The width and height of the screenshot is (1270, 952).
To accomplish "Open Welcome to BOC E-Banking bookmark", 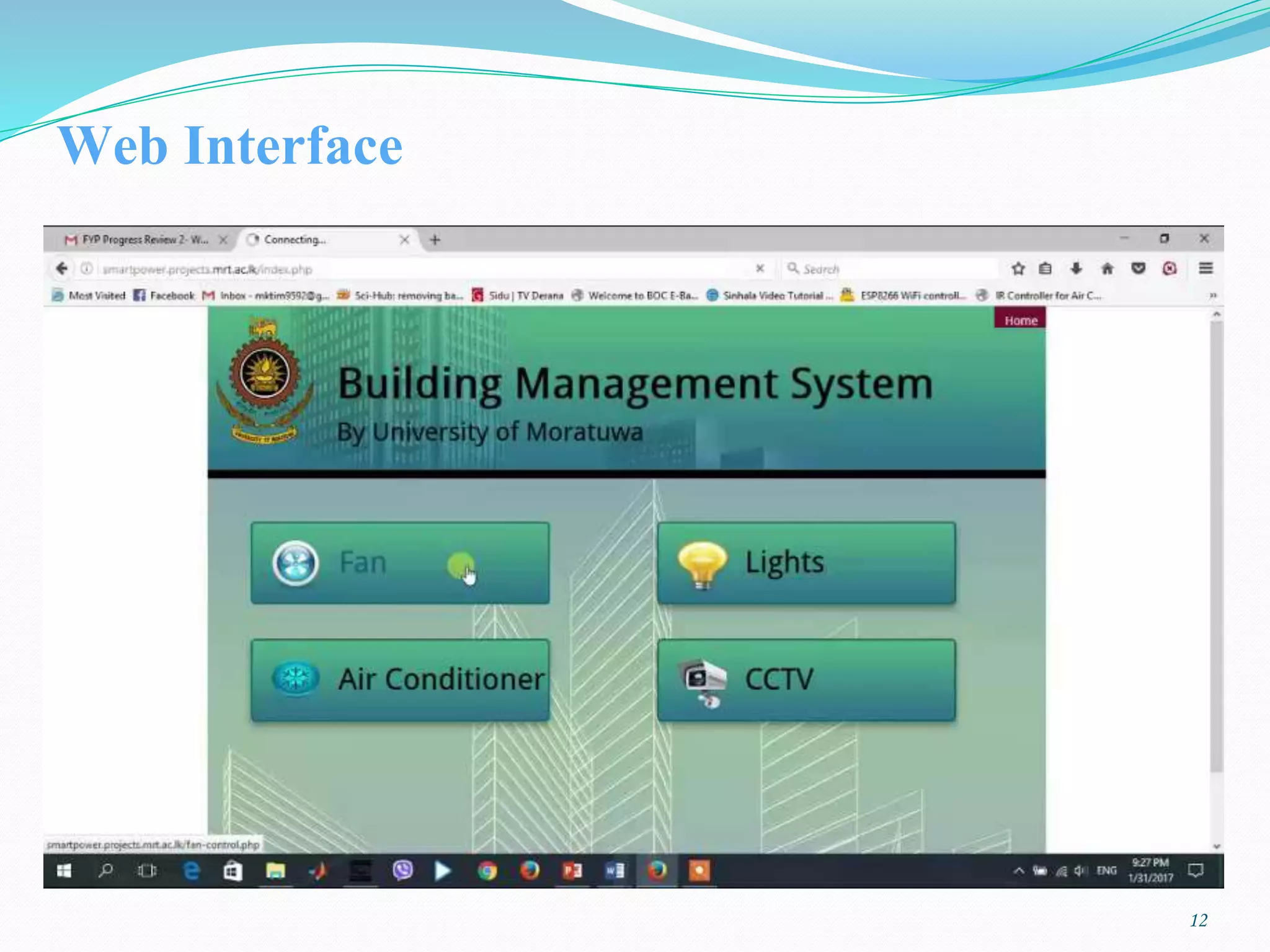I will pos(634,296).
